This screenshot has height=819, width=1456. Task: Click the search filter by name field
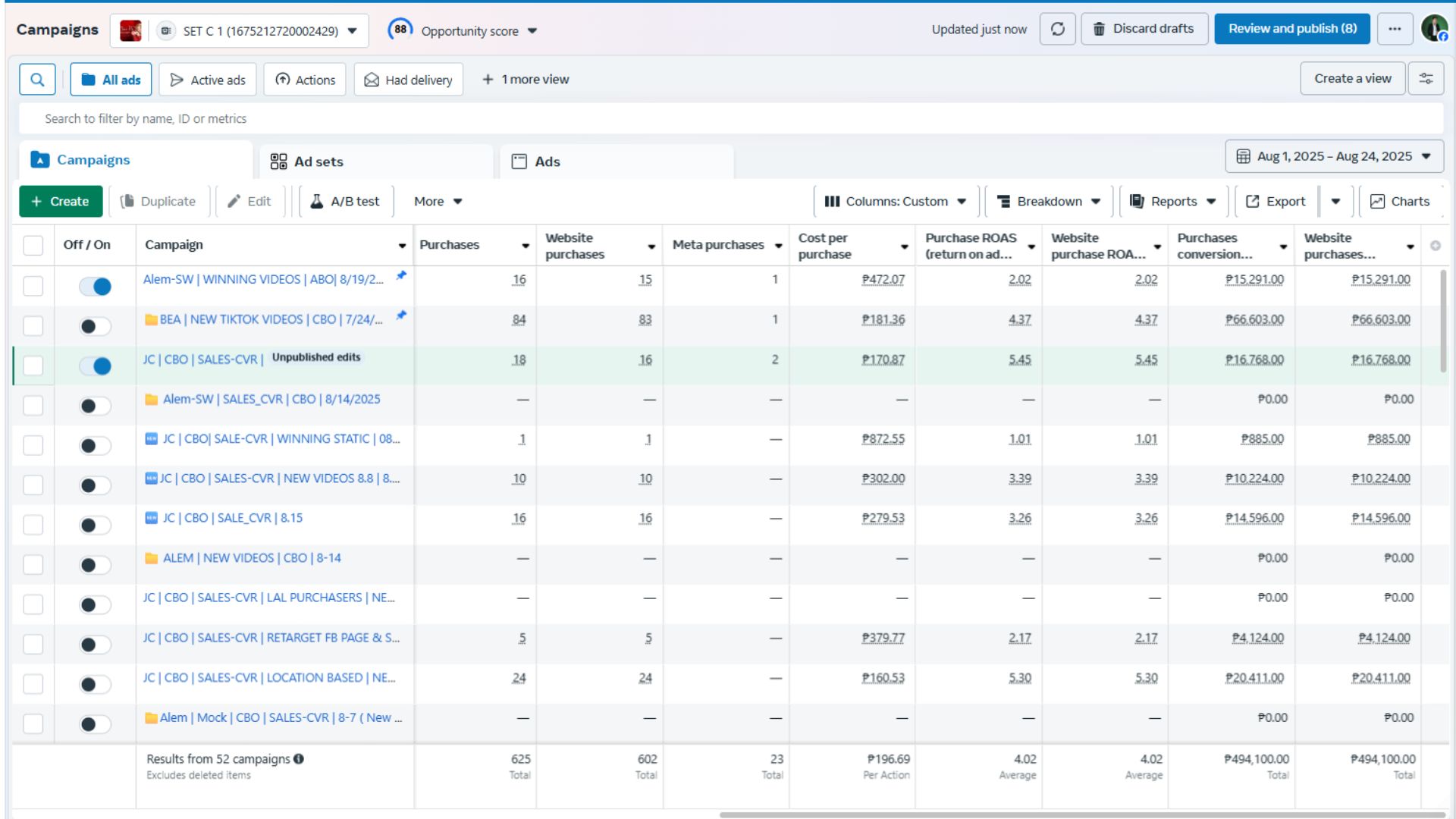point(731,119)
